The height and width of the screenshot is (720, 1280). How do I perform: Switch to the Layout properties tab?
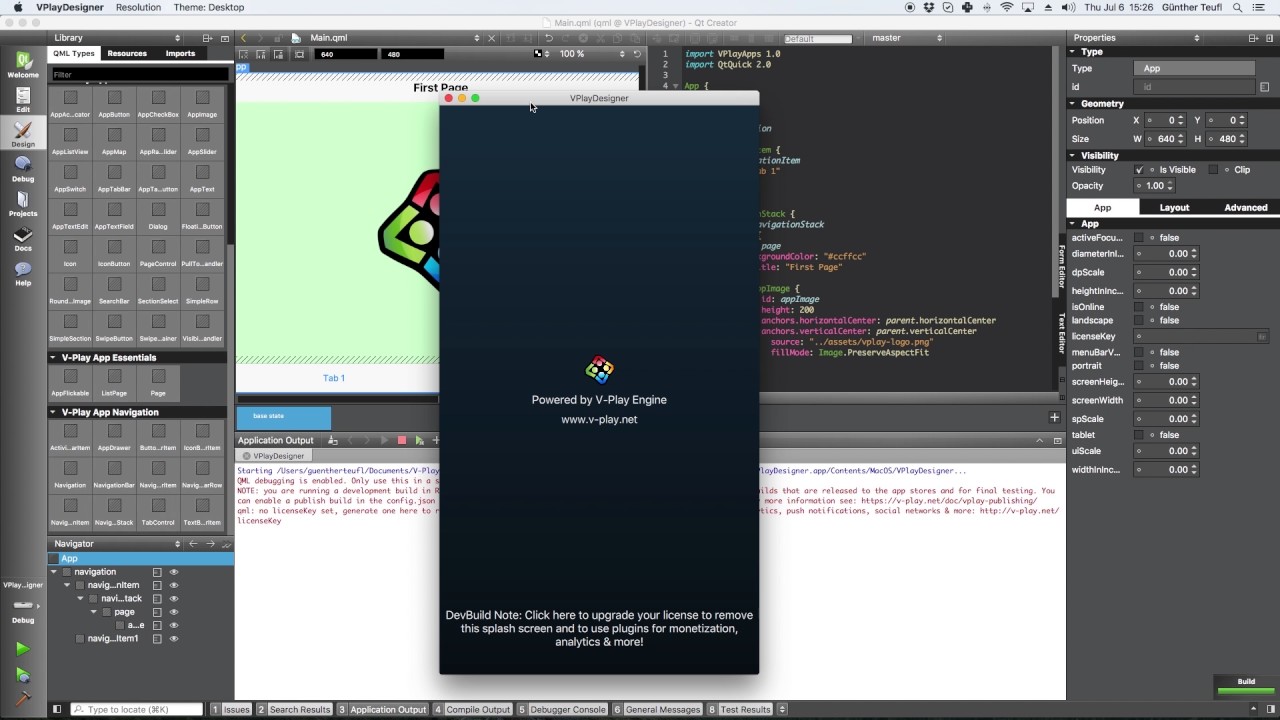pos(1174,207)
